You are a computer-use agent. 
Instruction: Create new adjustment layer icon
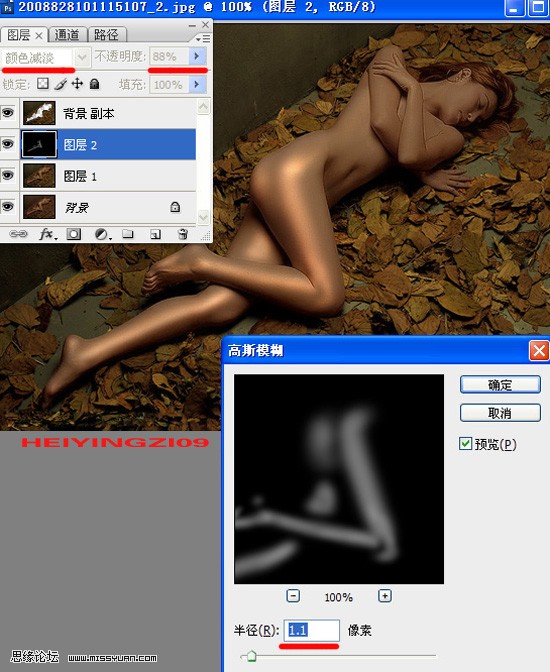(102, 234)
